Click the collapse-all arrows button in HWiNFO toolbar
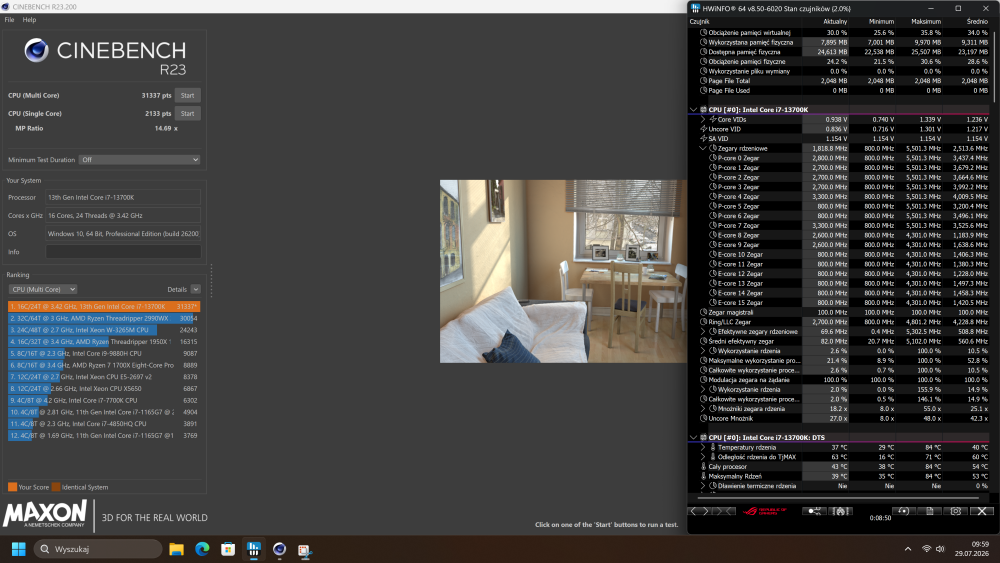 [724, 511]
